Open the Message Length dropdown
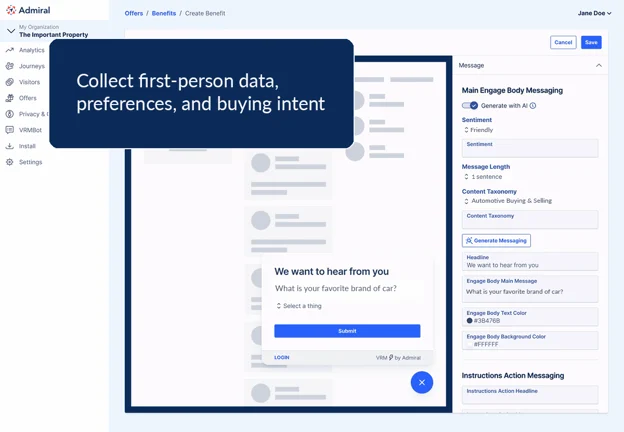This screenshot has height=432, width=624. (x=483, y=177)
